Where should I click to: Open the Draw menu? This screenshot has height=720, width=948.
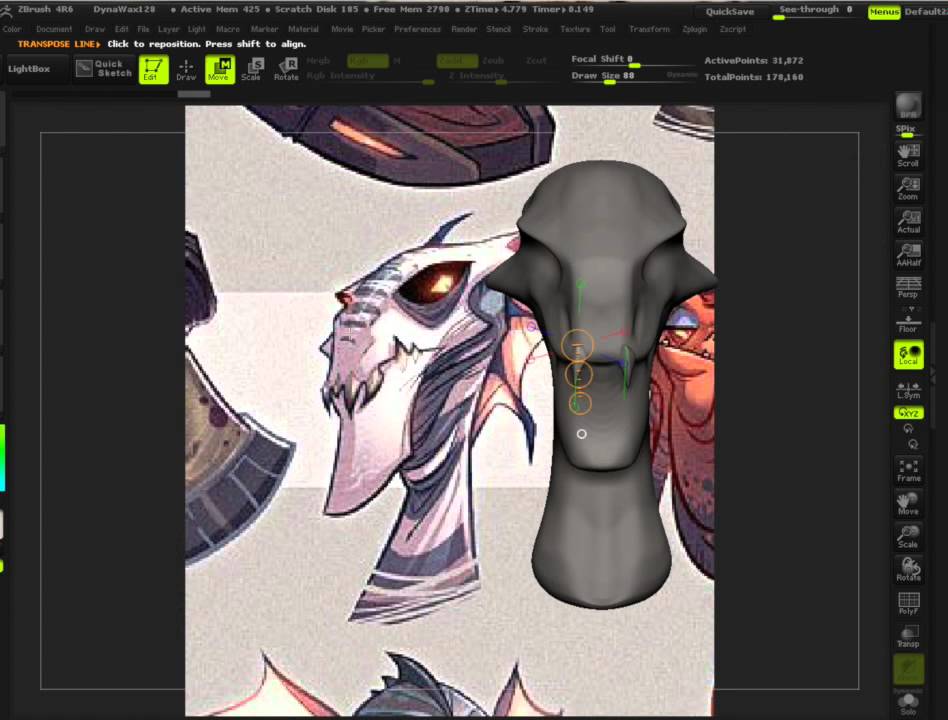94,29
